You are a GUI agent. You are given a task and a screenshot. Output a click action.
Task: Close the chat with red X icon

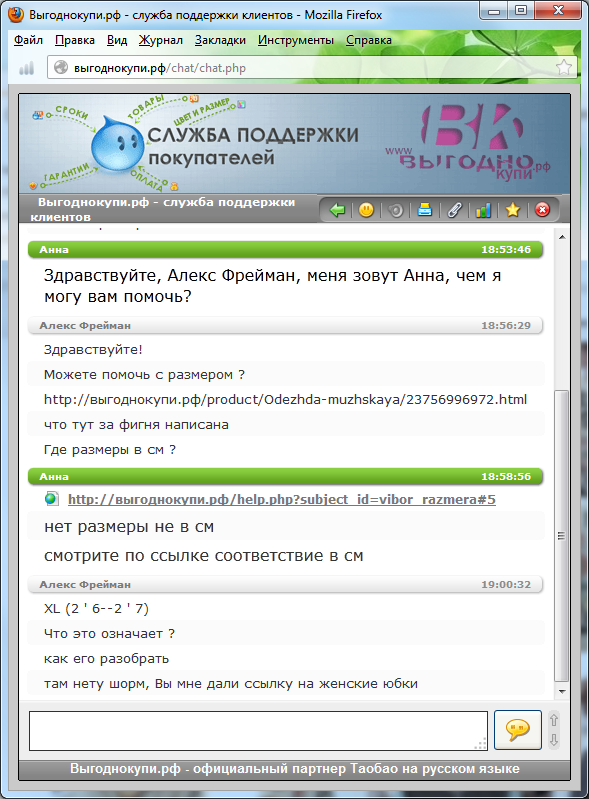[542, 210]
